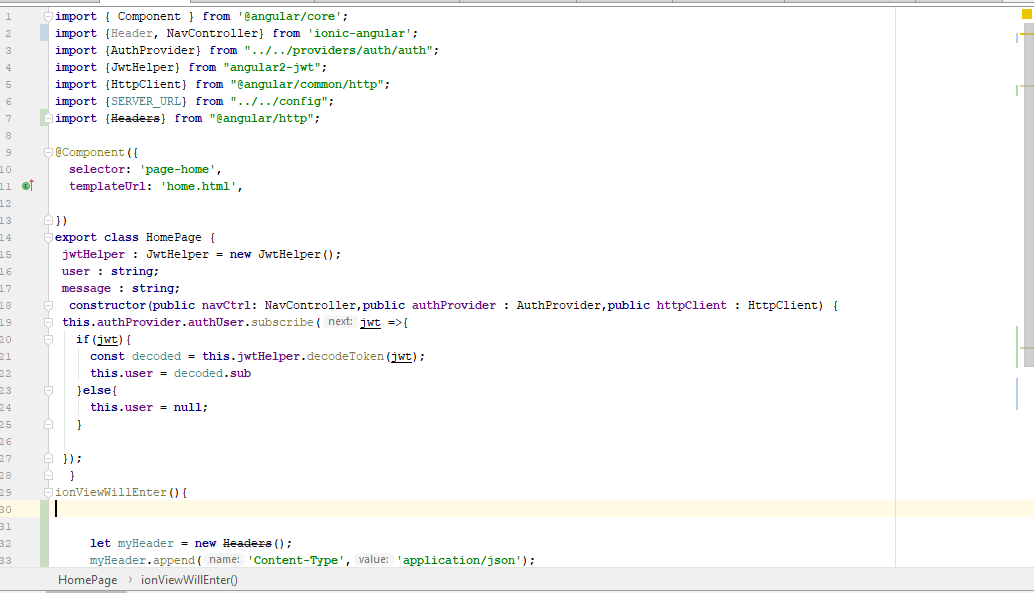Viewport: 1034px width, 593px height.
Task: Click ionViewWillEnter() in the breadcrumb bar
Action: coord(189,580)
